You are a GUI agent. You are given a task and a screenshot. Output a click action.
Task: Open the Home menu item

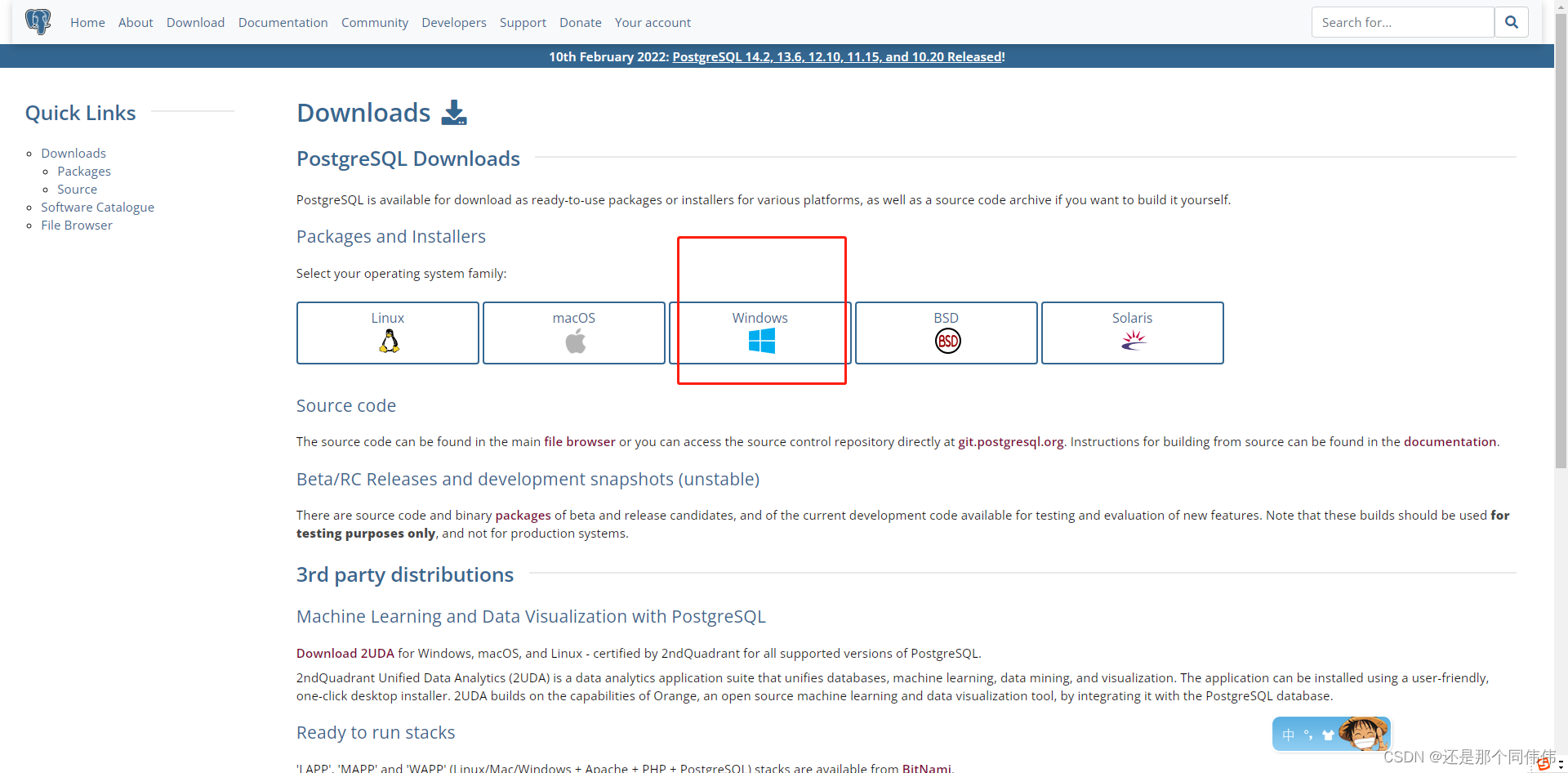87,22
